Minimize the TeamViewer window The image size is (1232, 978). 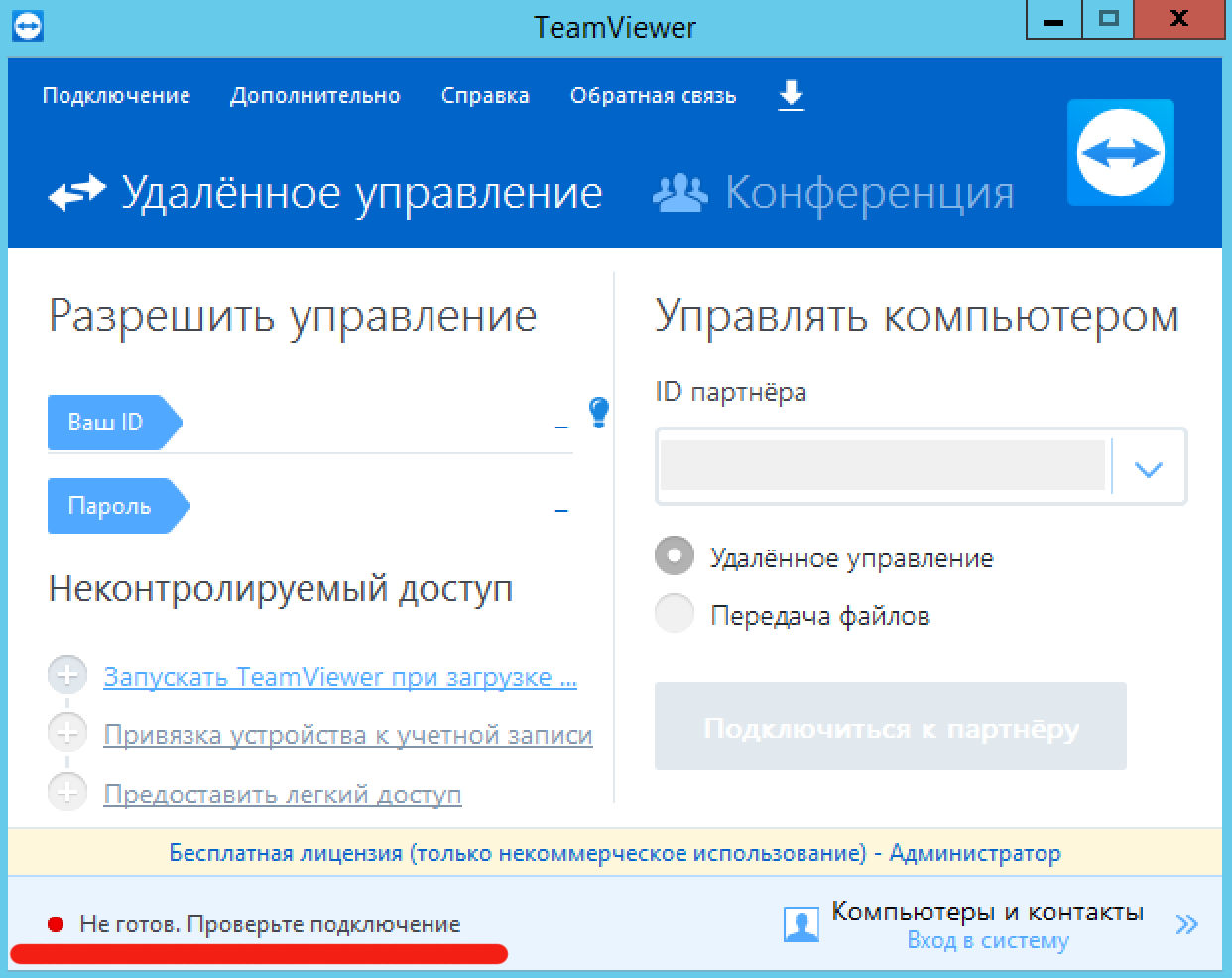coord(1053,20)
